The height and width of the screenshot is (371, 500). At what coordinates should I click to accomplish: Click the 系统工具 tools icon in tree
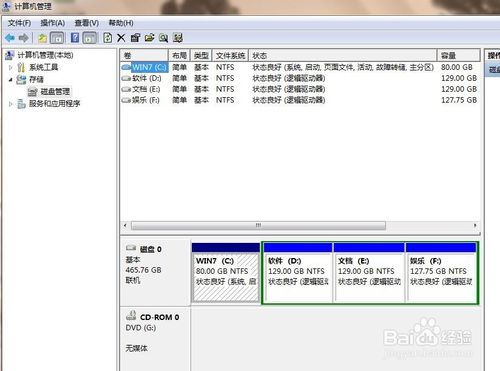click(x=21, y=67)
